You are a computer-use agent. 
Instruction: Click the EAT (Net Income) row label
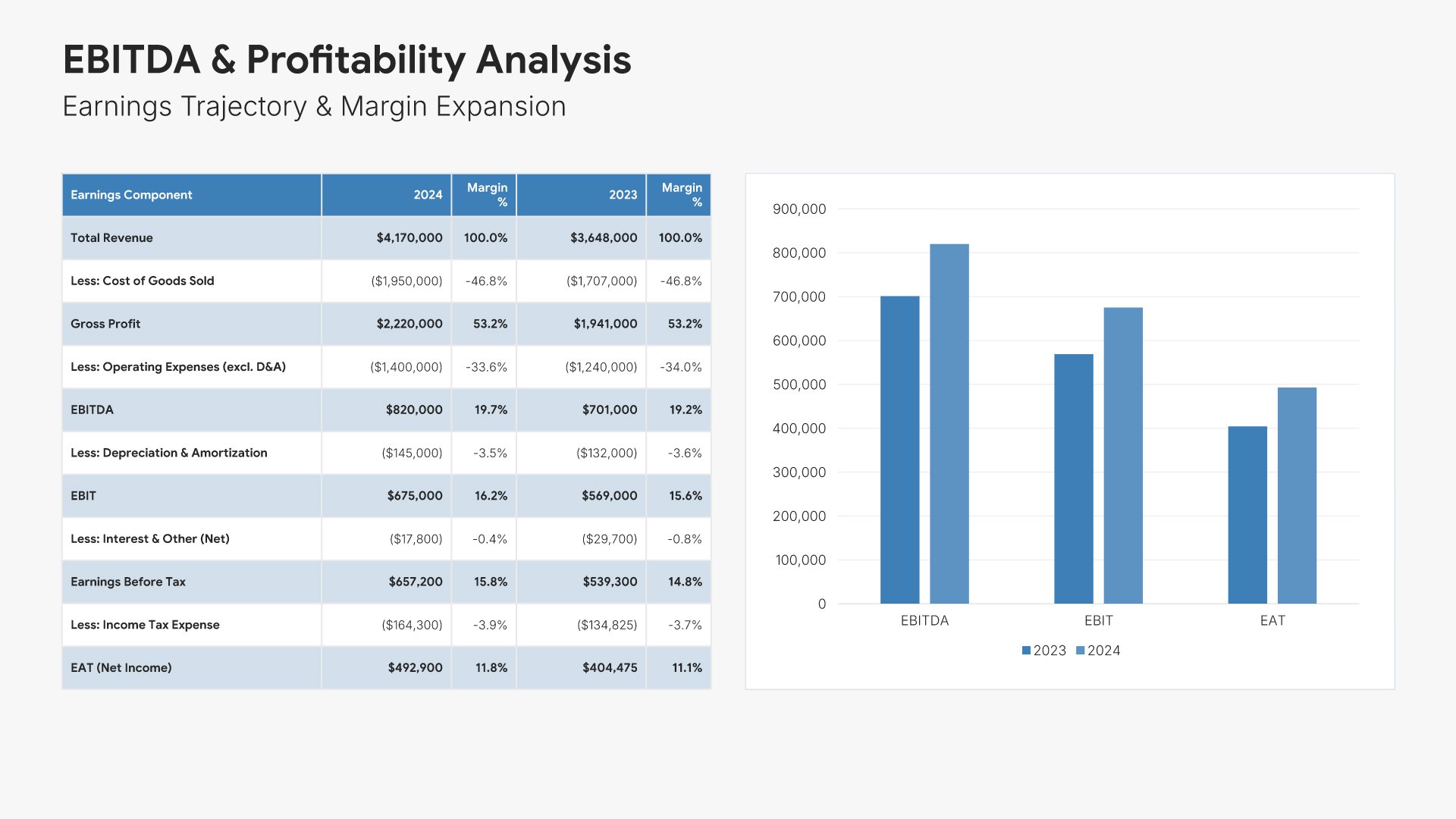[x=121, y=668]
